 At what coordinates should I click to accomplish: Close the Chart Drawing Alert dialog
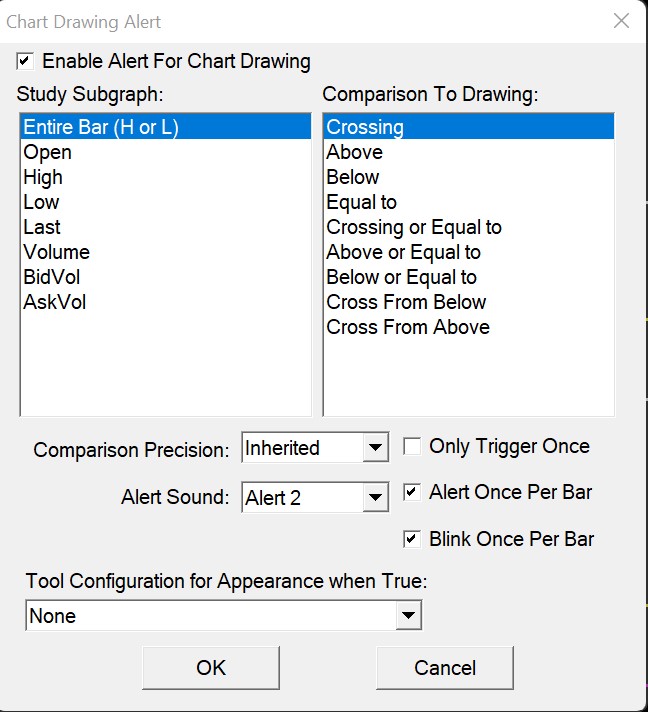tap(621, 21)
